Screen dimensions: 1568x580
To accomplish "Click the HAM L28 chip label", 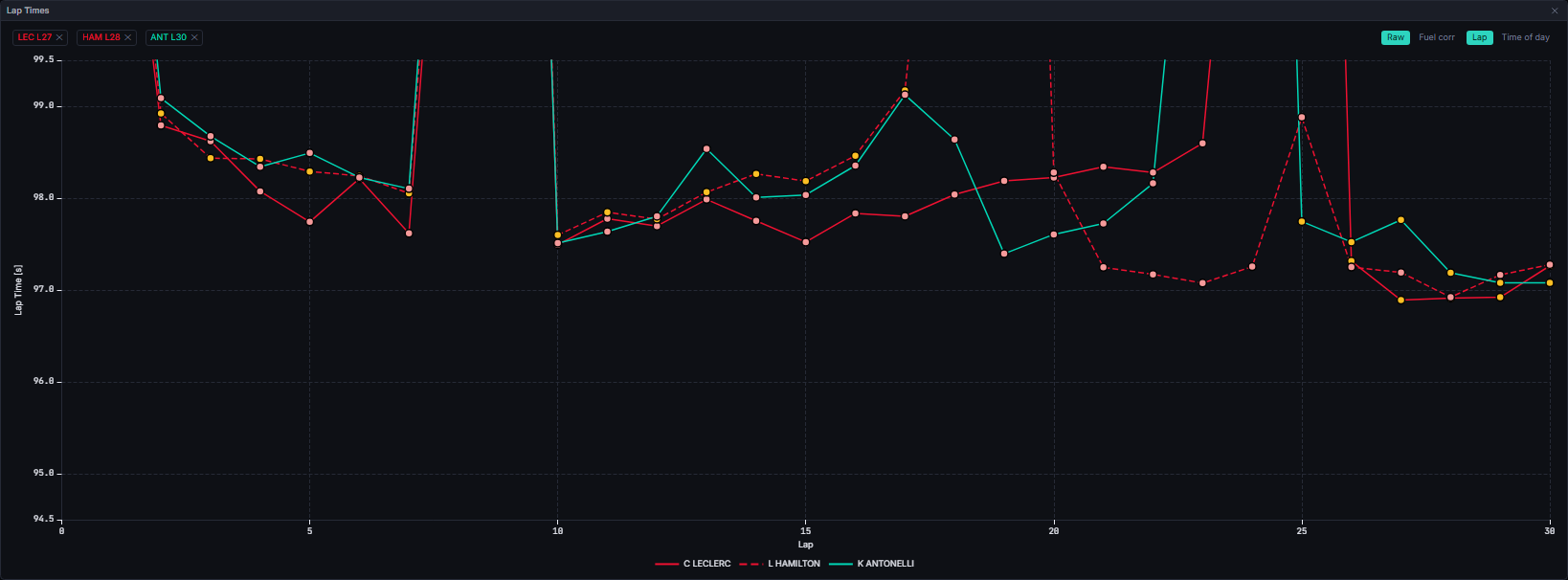I will (101, 37).
